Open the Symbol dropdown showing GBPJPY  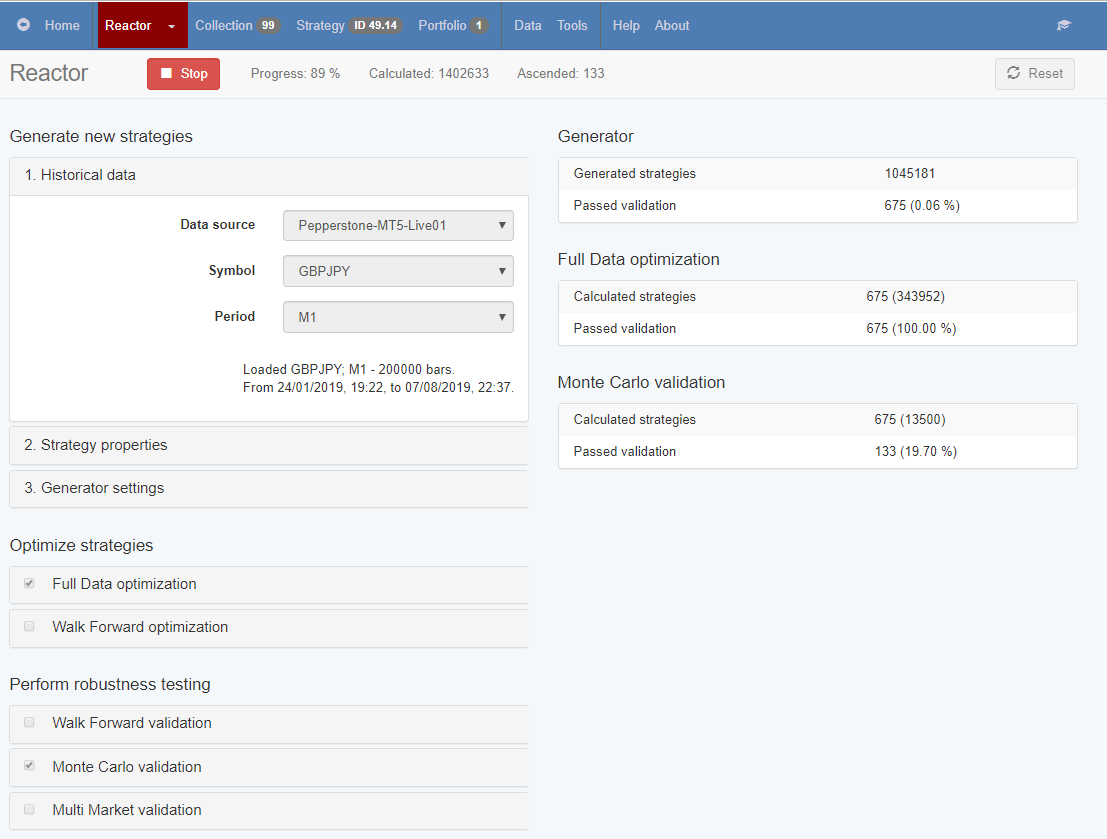coord(398,271)
